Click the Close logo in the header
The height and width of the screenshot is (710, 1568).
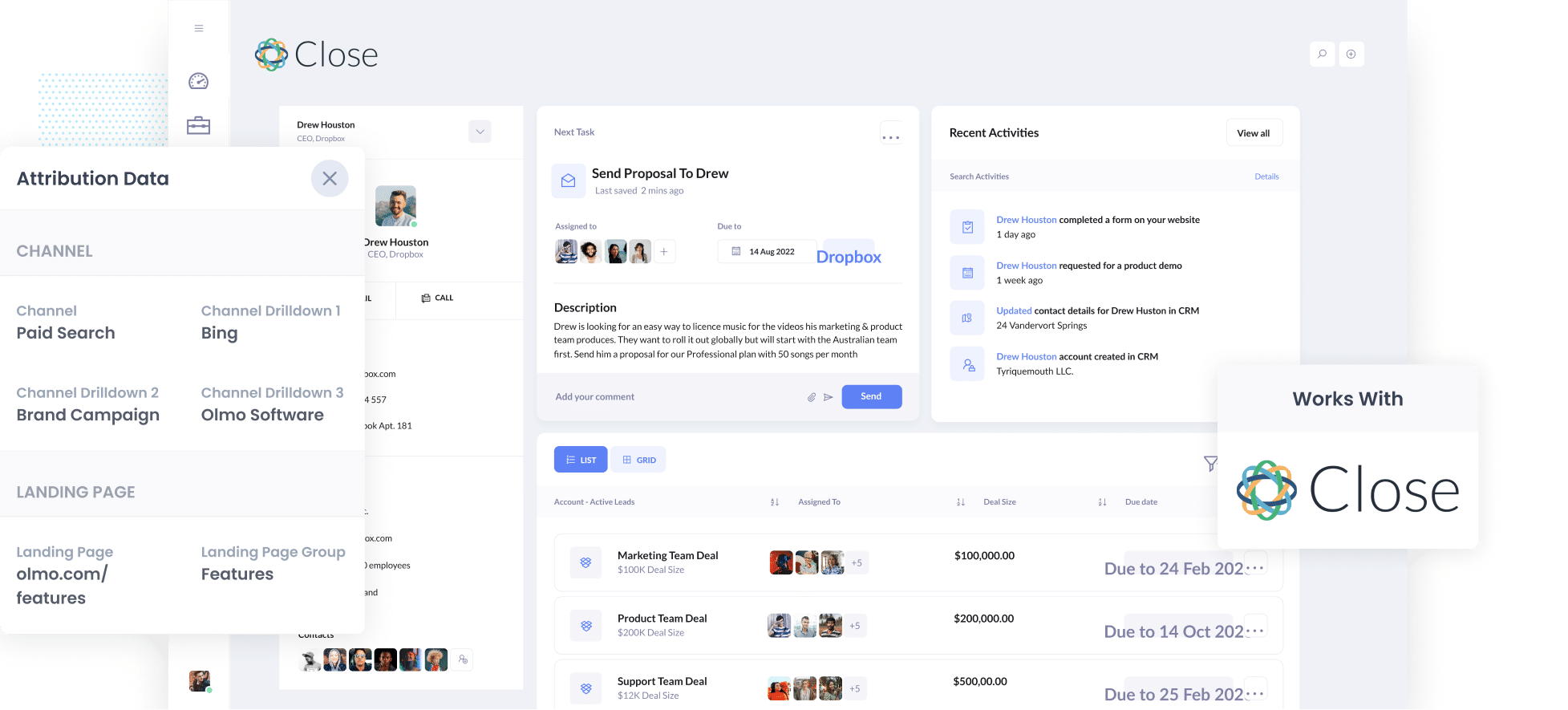click(x=316, y=55)
